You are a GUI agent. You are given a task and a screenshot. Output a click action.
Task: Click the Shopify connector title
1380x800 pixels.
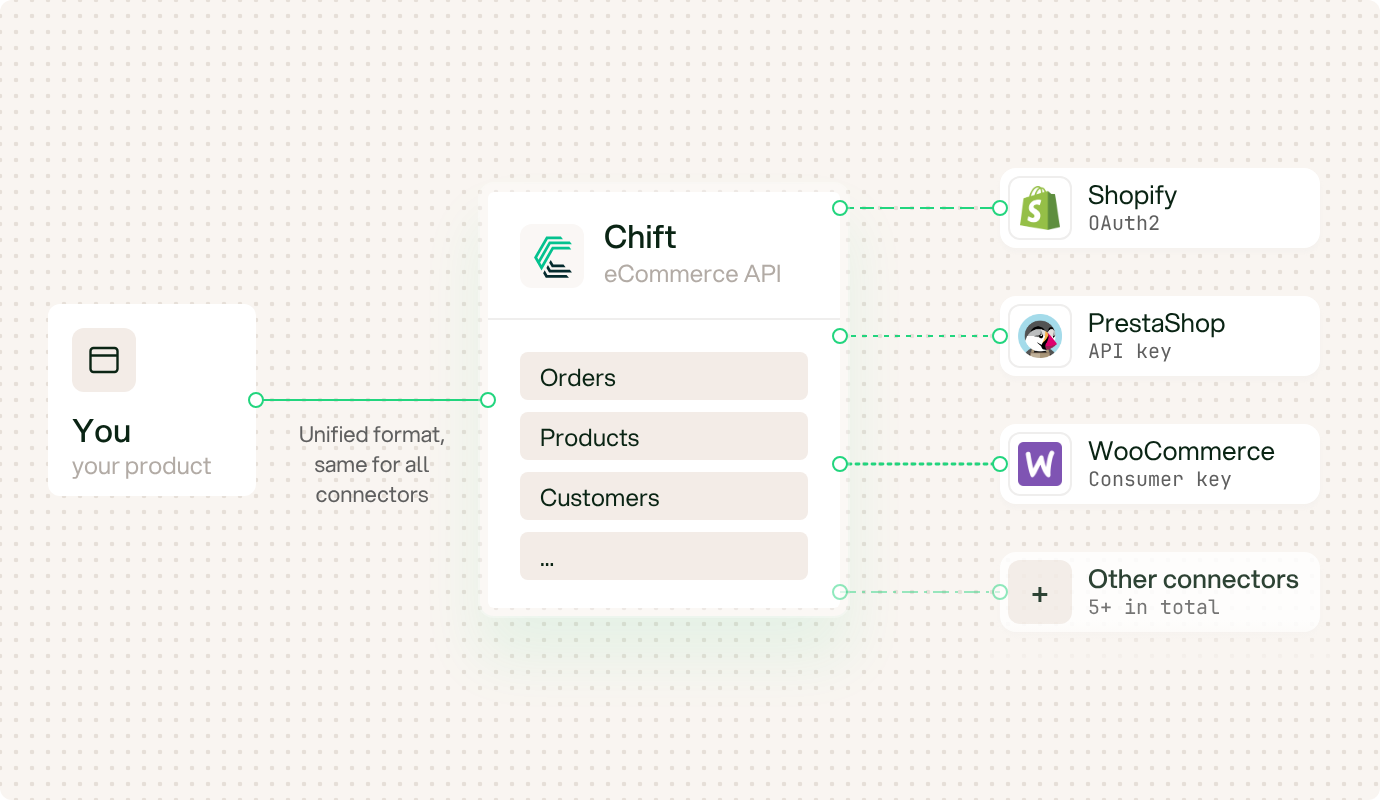[x=1132, y=195]
